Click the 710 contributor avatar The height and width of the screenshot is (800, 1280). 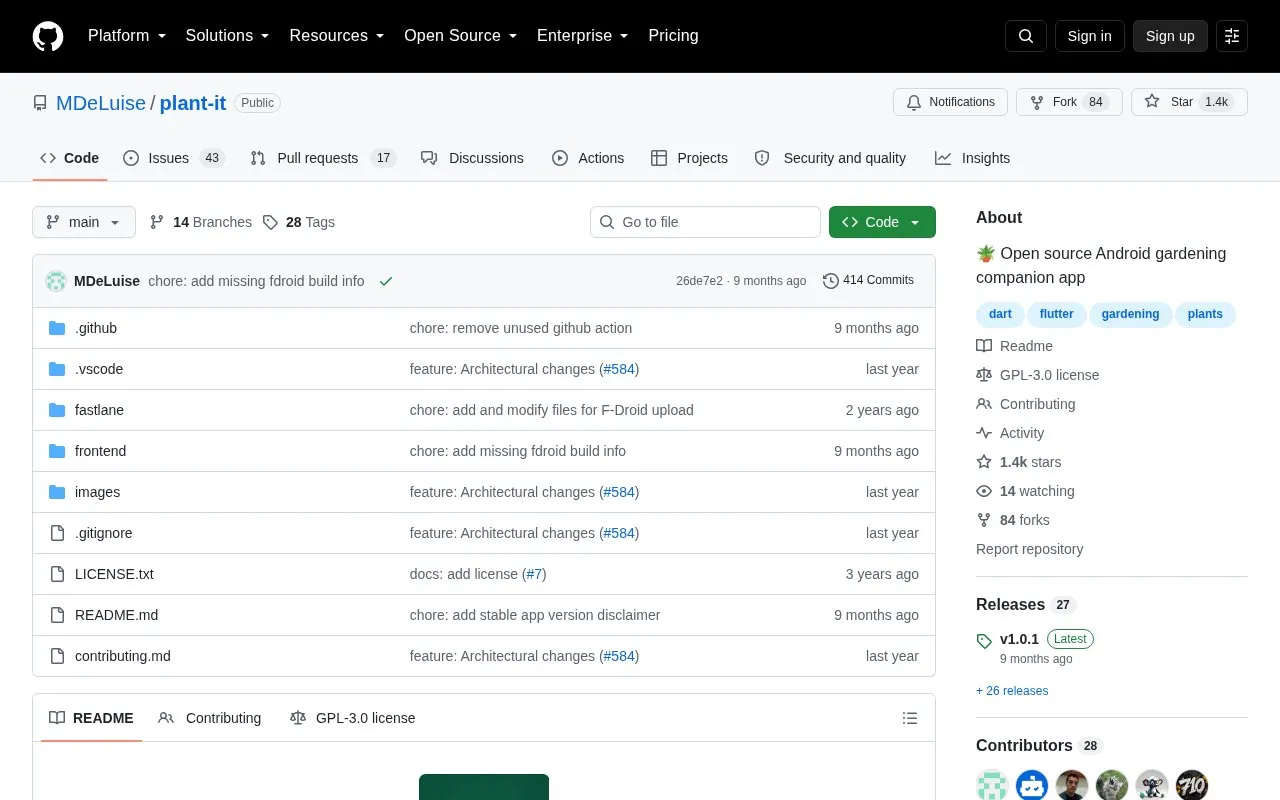pyautogui.click(x=1192, y=785)
